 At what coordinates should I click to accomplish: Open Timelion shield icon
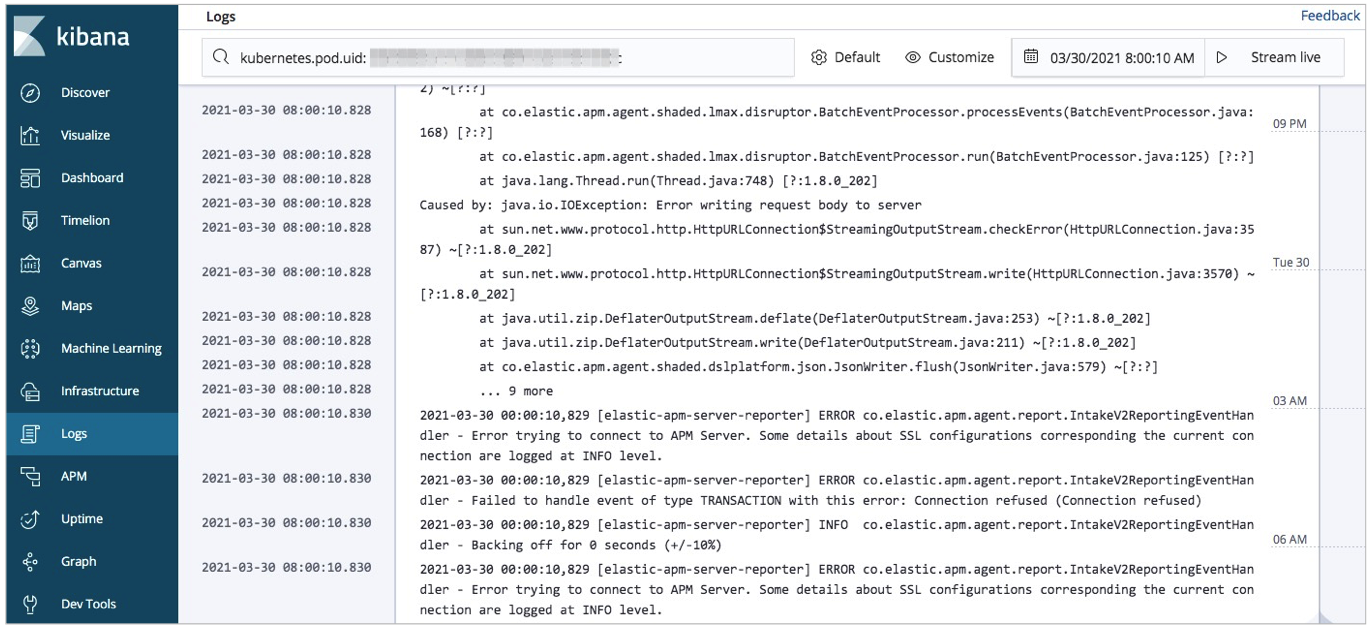click(30, 221)
